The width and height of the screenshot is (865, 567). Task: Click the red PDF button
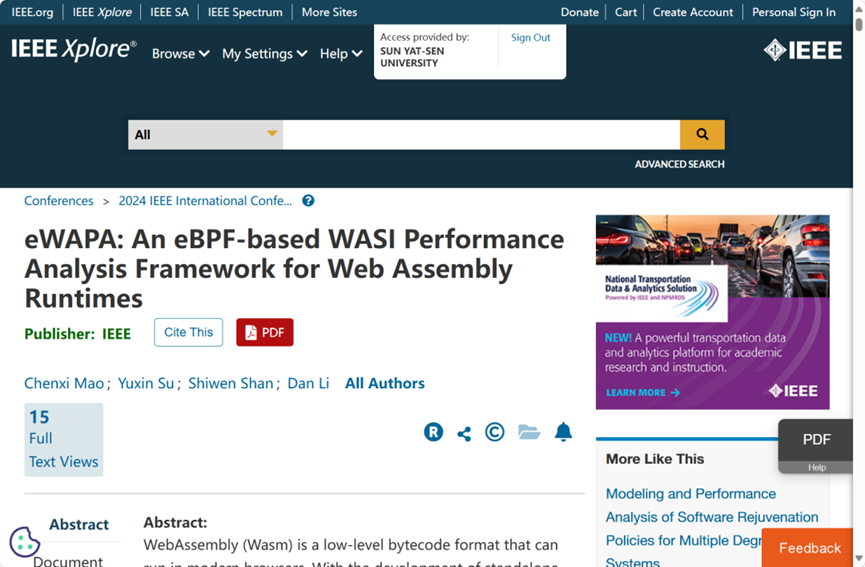pos(265,333)
